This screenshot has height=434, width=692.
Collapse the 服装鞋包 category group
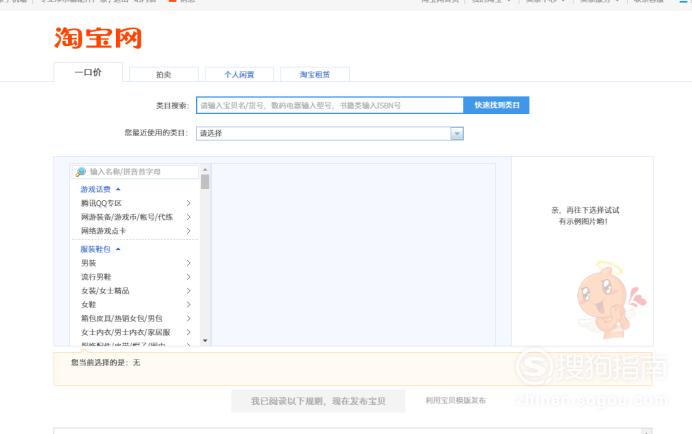pyautogui.click(x=100, y=249)
